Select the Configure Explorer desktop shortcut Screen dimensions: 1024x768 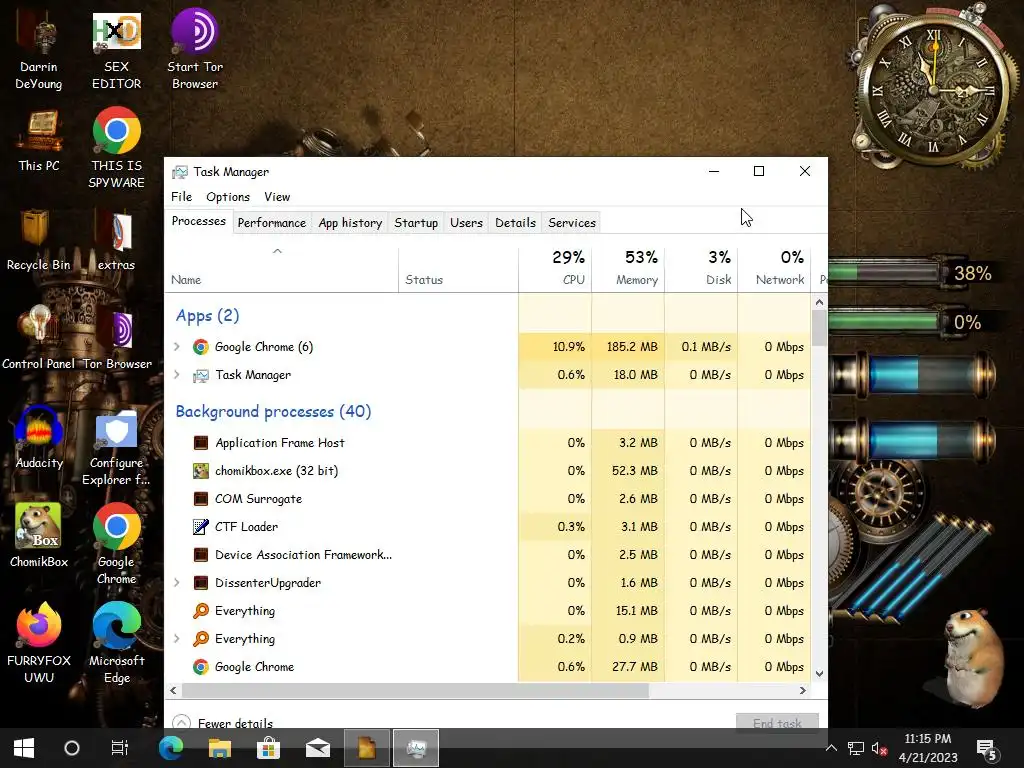(116, 447)
